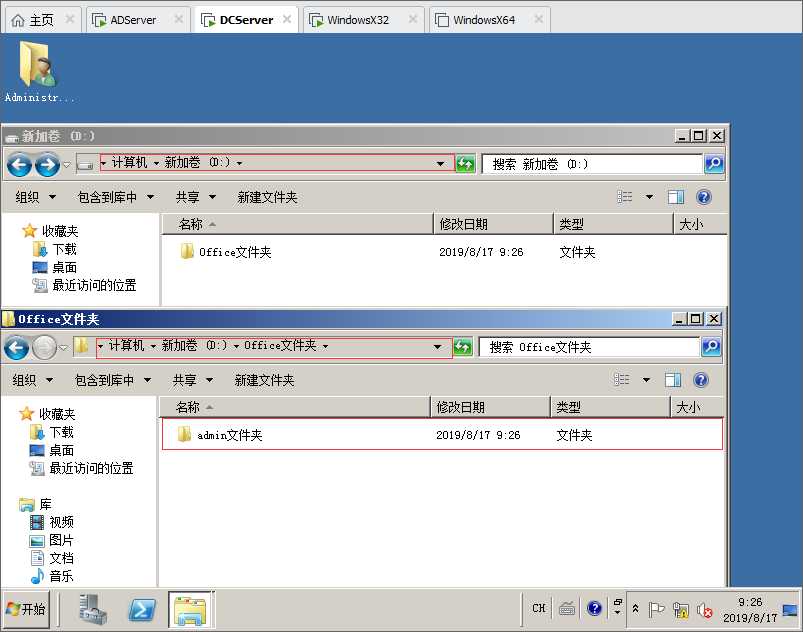This screenshot has height=632, width=803.
Task: Launch PowerShell from taskbar
Action: (x=142, y=609)
